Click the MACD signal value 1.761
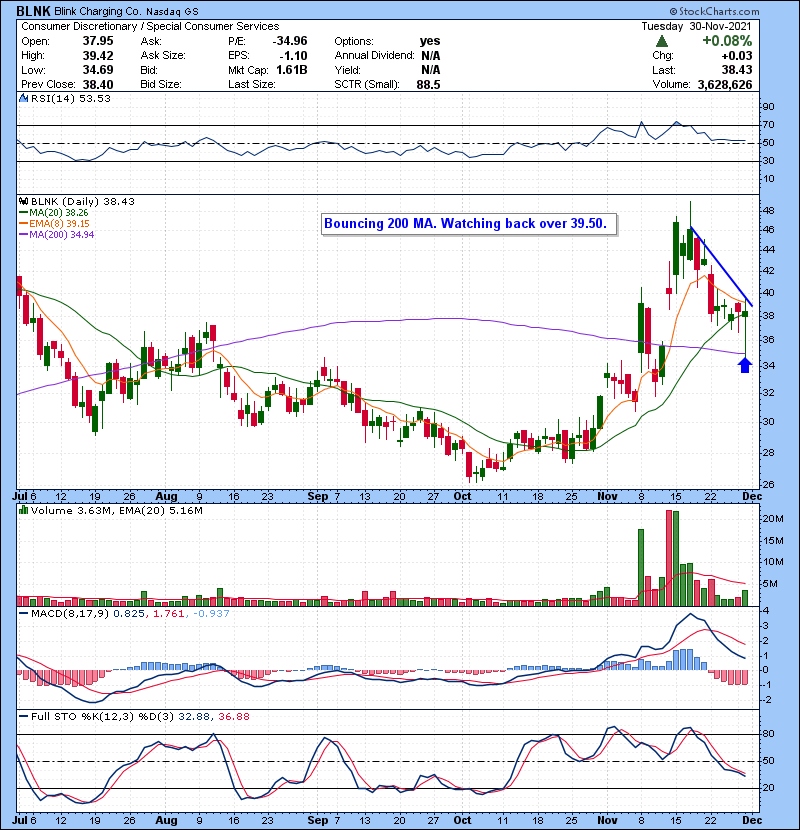The height and width of the screenshot is (830, 800). point(168,614)
